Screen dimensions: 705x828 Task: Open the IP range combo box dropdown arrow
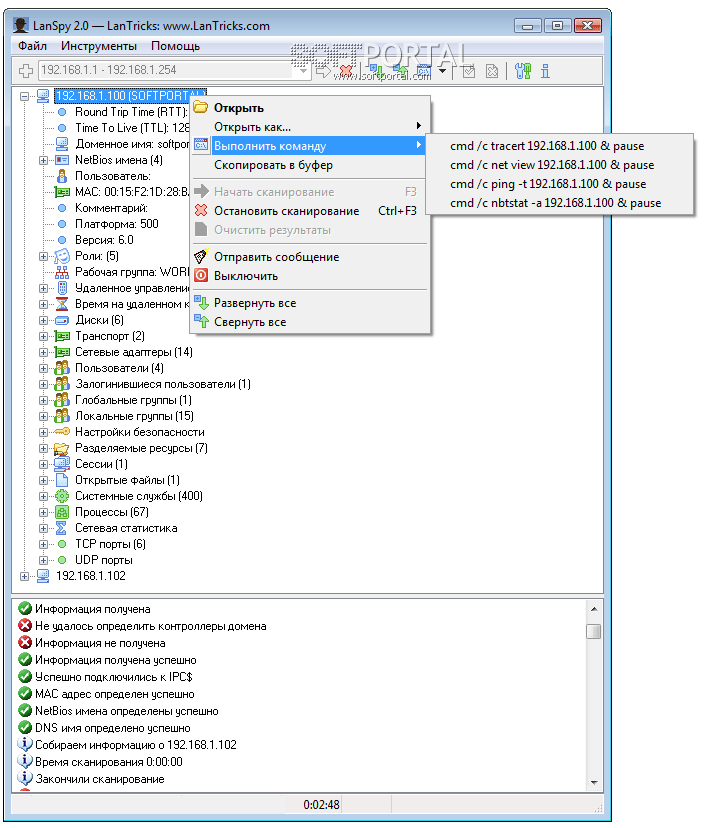303,70
